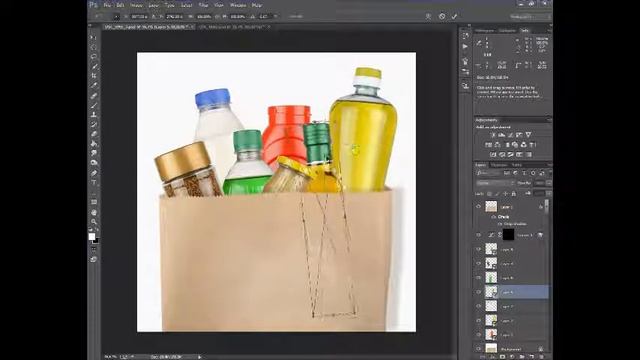The height and width of the screenshot is (360, 640).
Task: Click the create new layer icon
Action: click(531, 357)
